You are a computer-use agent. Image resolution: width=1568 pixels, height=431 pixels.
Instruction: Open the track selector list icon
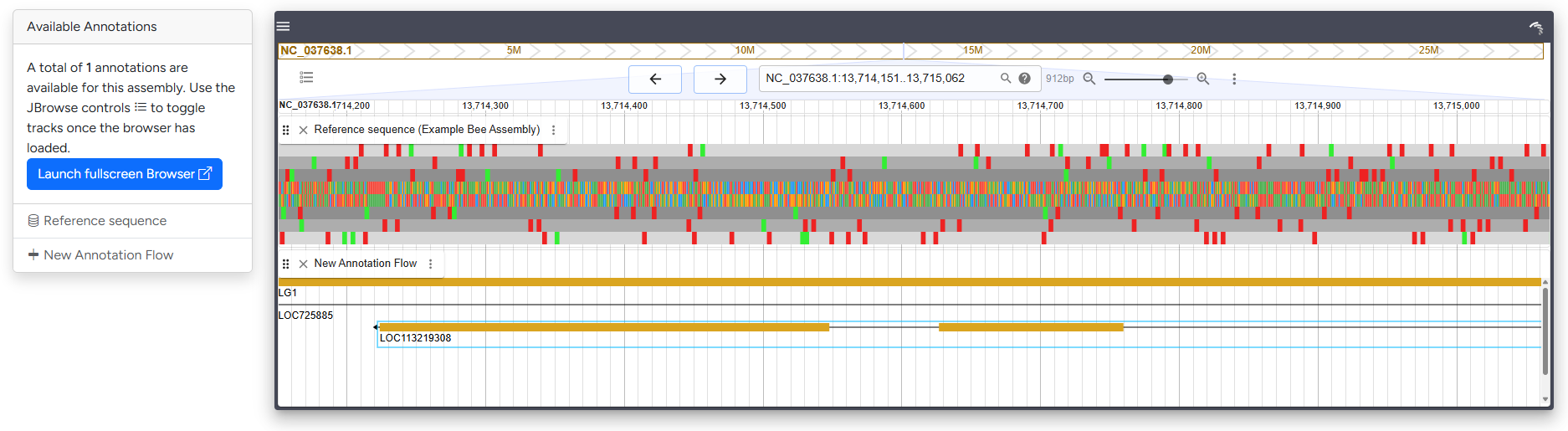coord(306,78)
